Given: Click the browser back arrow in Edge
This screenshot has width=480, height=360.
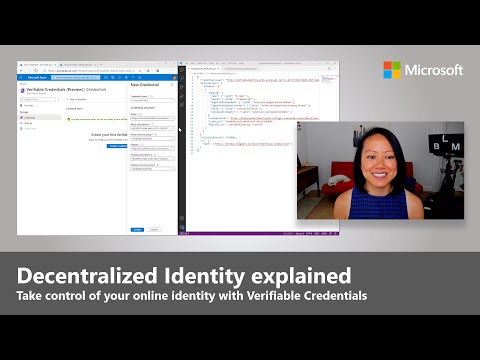Looking at the screenshot, I should coord(22,71).
